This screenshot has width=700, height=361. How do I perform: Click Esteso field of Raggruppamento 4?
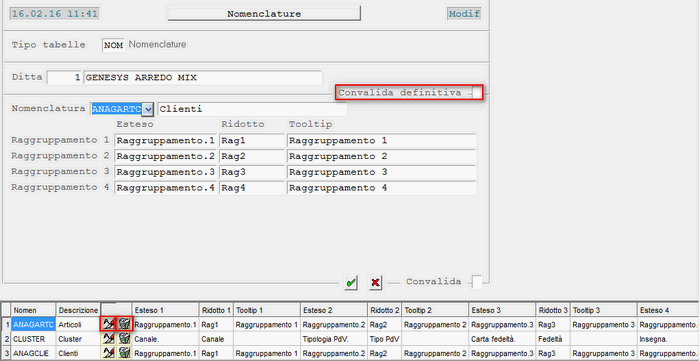pos(166,188)
